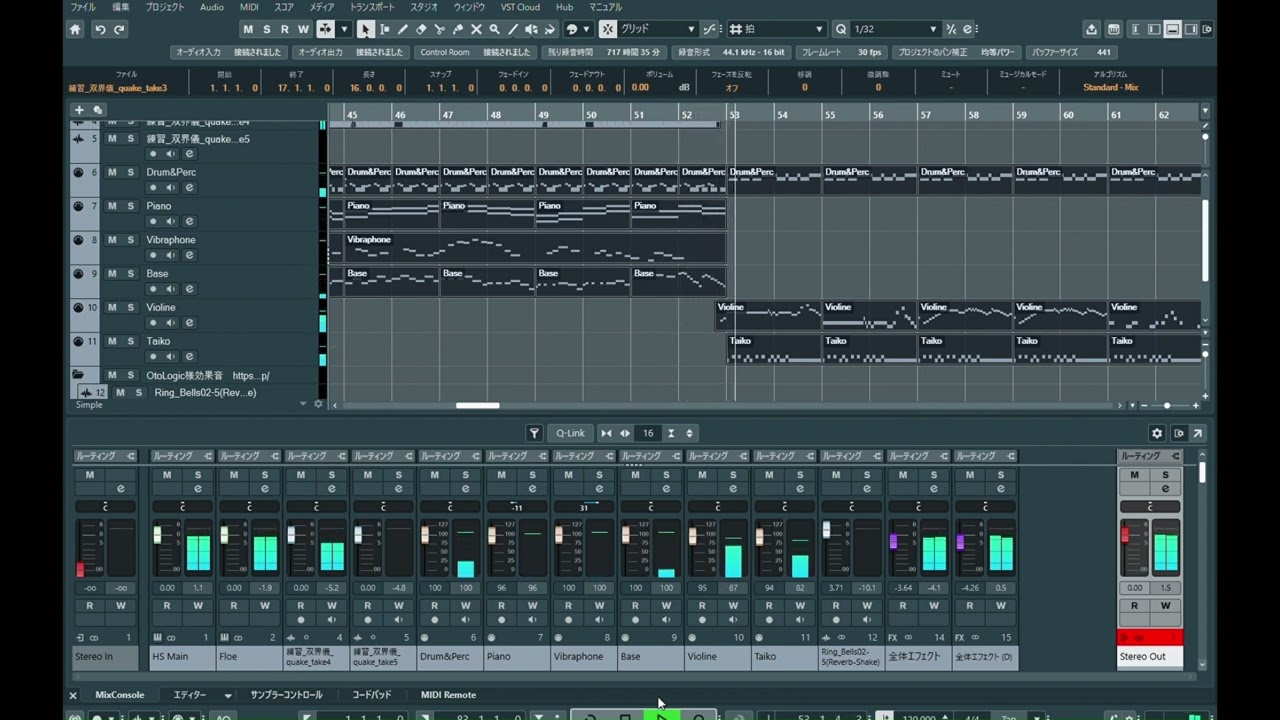Click the MixConsole channel filter funnel icon
Image resolution: width=1280 pixels, height=720 pixels.
pos(534,433)
